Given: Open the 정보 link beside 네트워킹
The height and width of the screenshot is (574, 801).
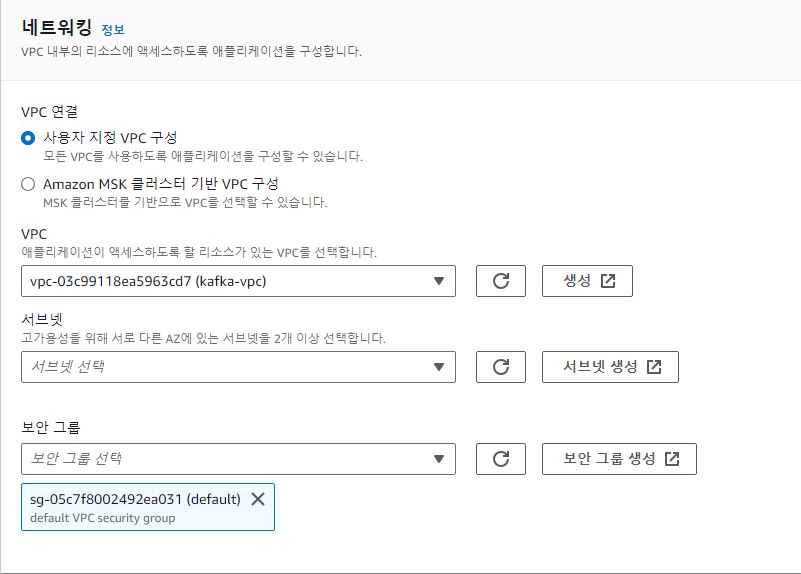Looking at the screenshot, I should coord(113,30).
